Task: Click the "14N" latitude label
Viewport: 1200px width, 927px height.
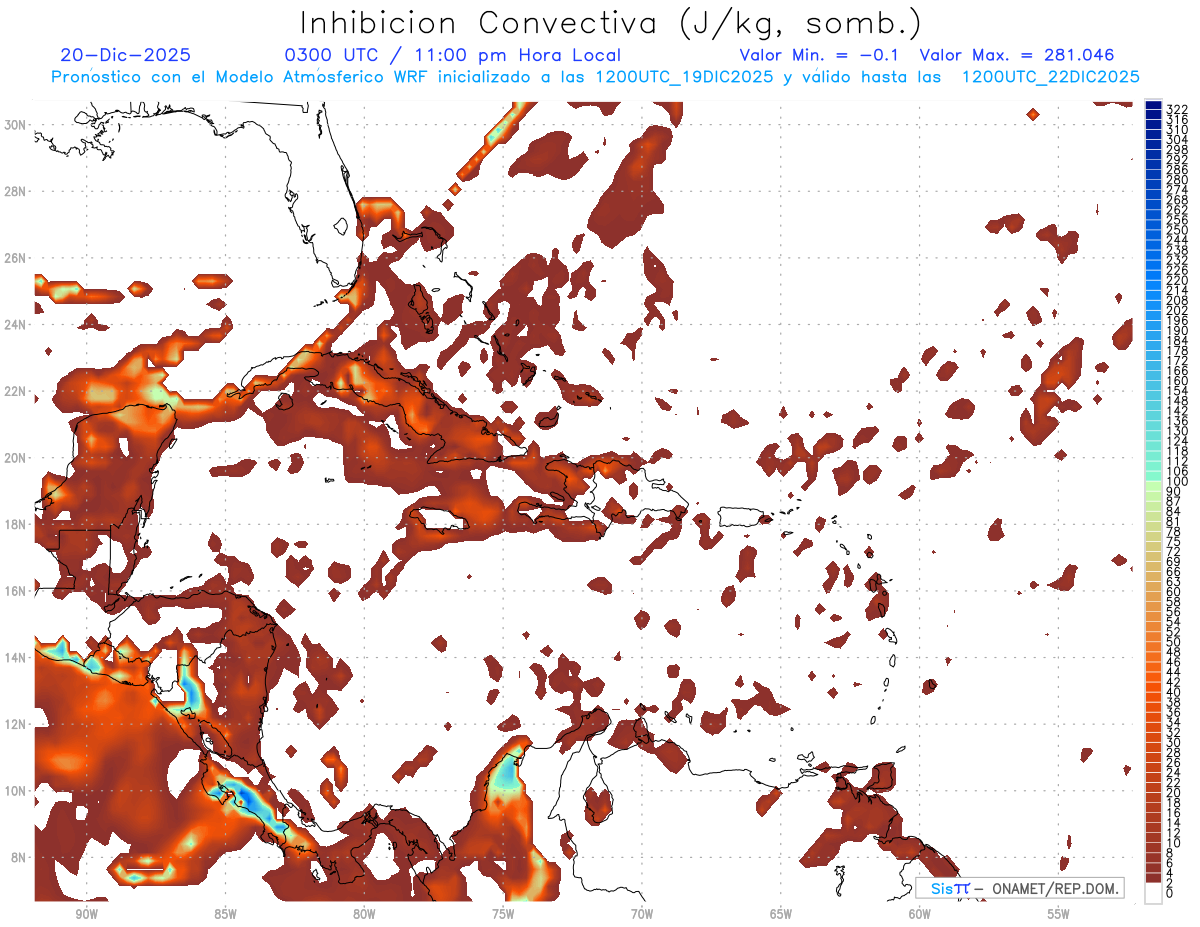Action: pyautogui.click(x=17, y=657)
